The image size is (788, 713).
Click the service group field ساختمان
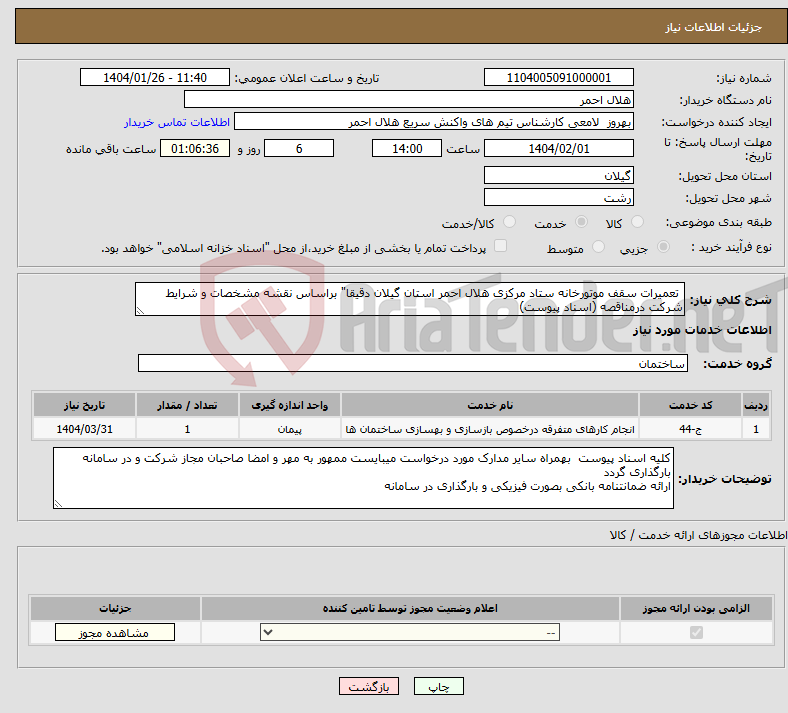413,363
